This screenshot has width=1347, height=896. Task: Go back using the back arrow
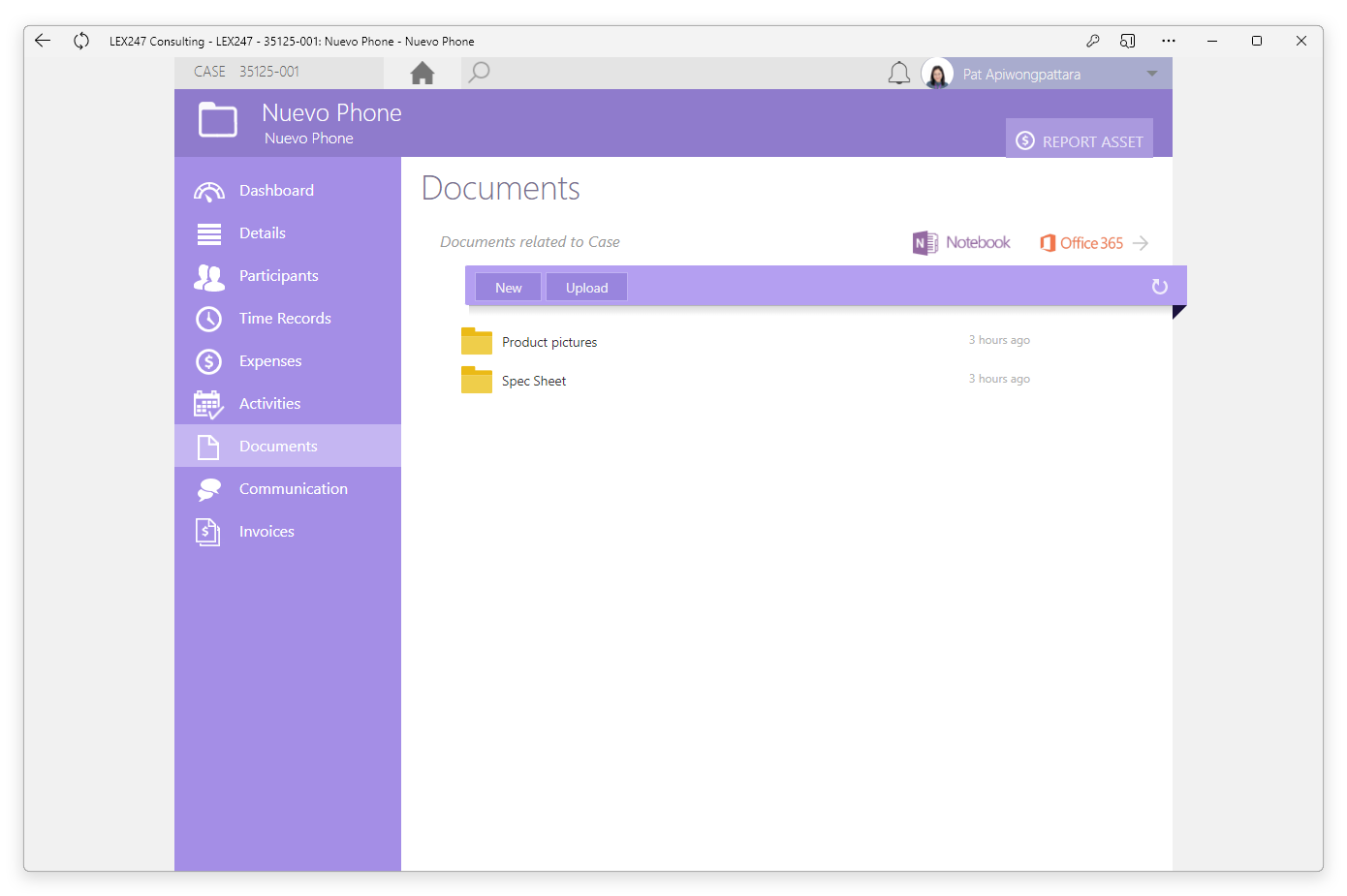click(x=43, y=41)
